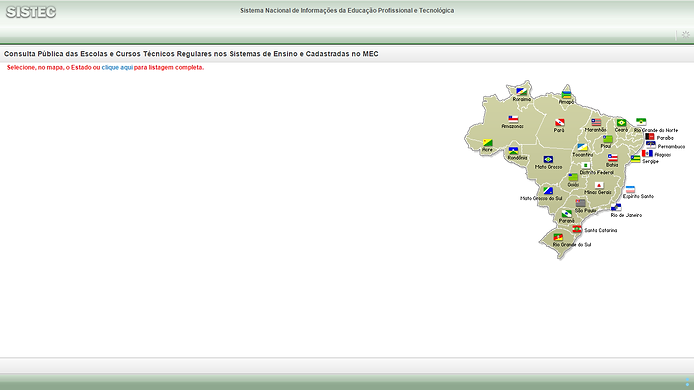694x390 pixels.
Task: Choose the São Paulo flag icon
Action: [580, 203]
